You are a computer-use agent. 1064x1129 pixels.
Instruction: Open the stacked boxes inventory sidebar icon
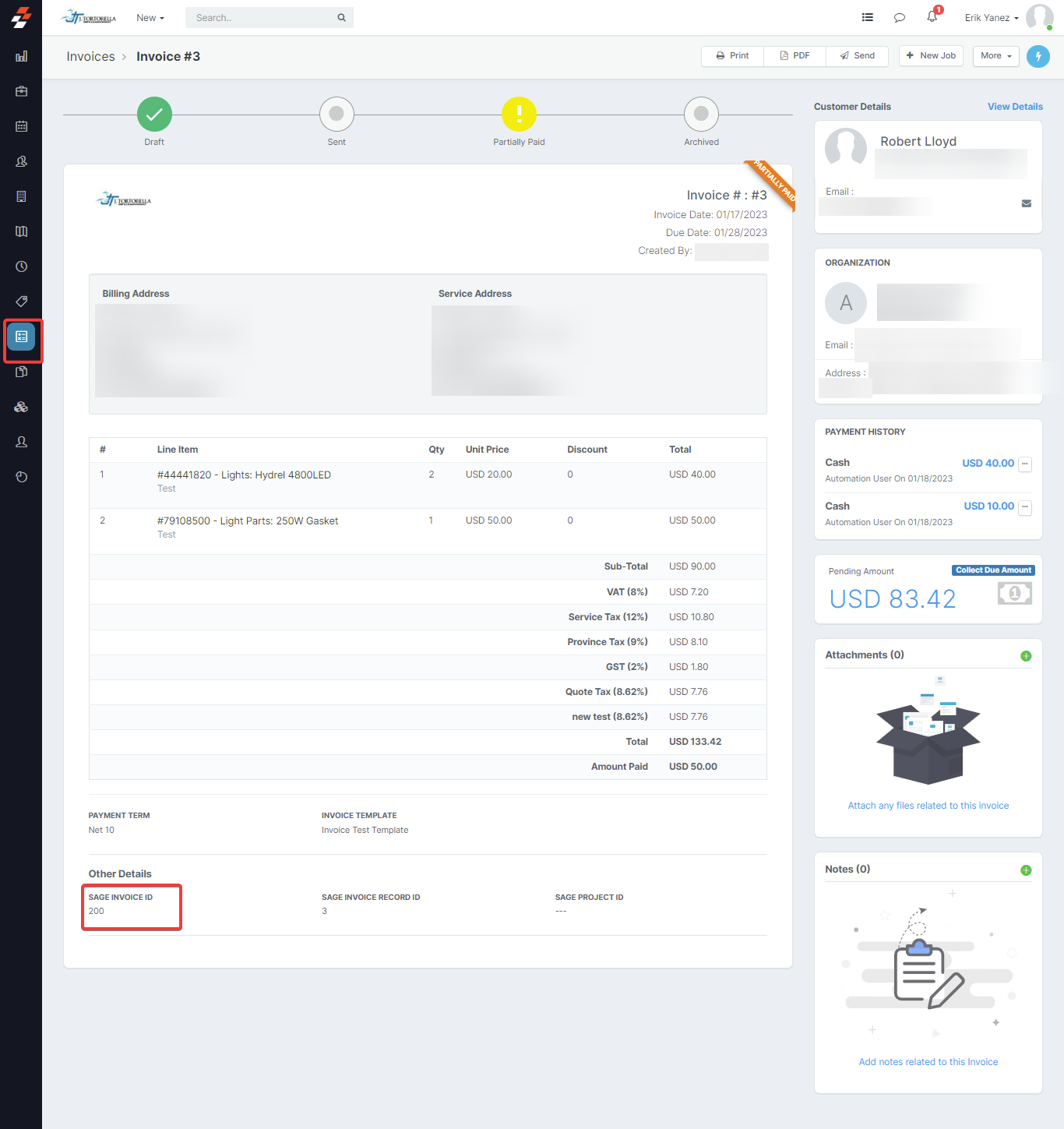(x=21, y=407)
